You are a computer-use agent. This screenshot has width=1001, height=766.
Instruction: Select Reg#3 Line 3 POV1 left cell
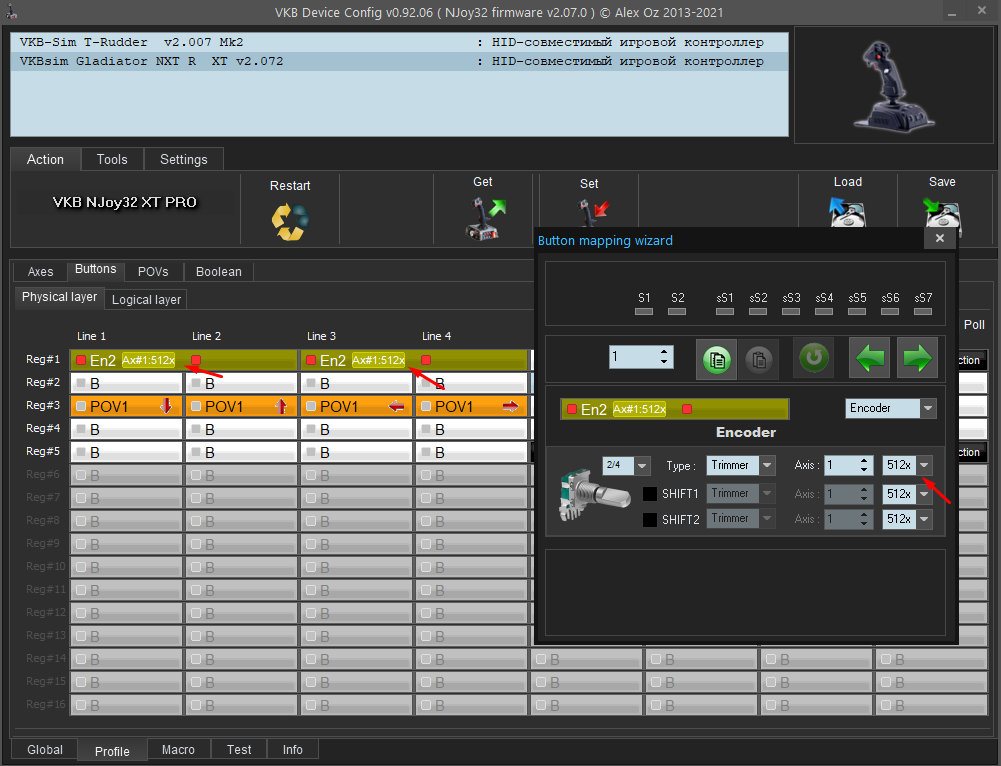click(x=357, y=406)
